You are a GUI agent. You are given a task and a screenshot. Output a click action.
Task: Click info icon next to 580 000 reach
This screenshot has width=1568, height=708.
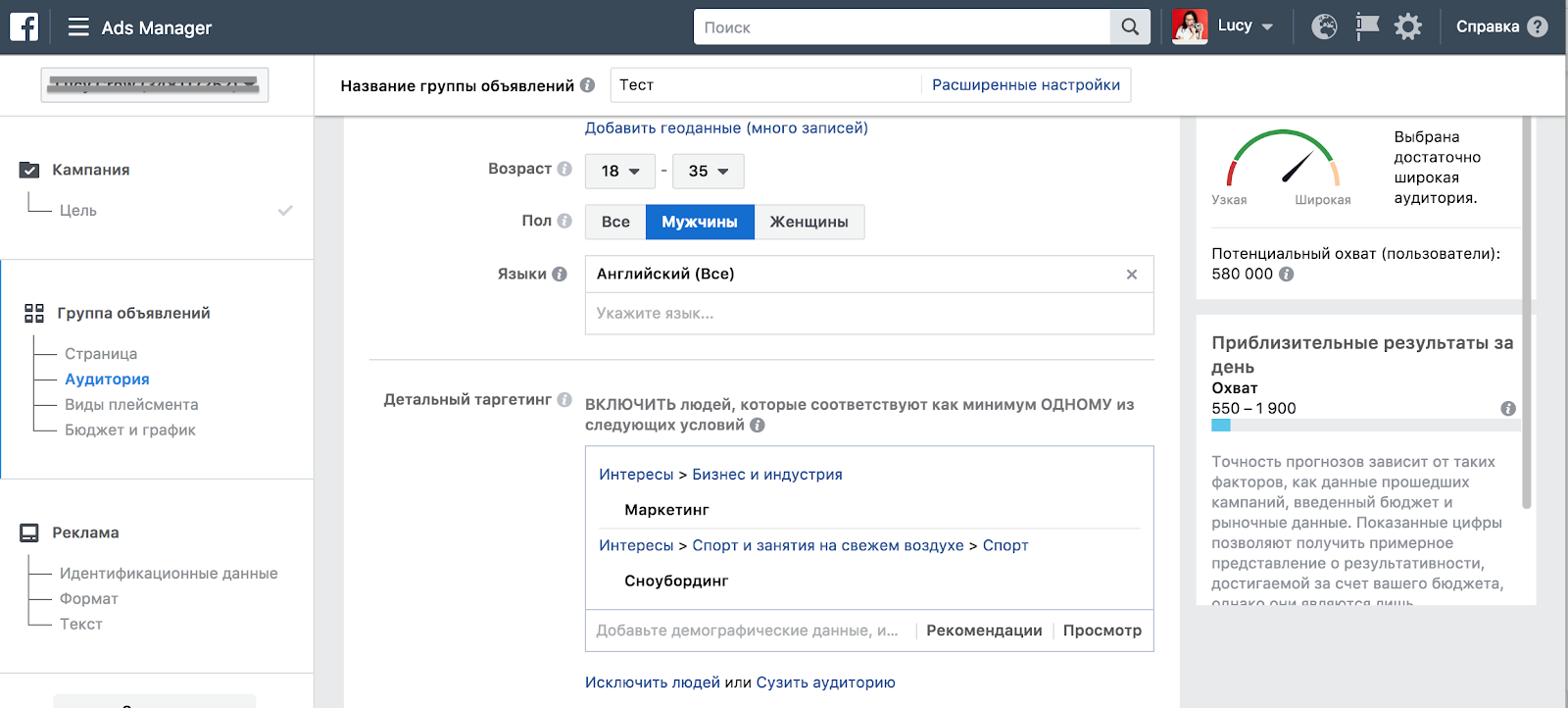coord(1287,274)
